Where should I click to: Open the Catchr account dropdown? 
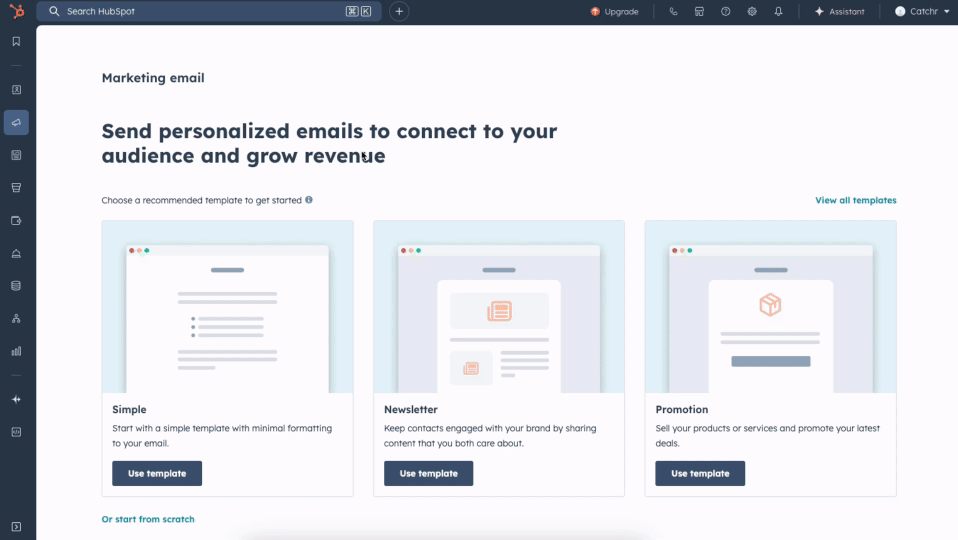coord(922,11)
